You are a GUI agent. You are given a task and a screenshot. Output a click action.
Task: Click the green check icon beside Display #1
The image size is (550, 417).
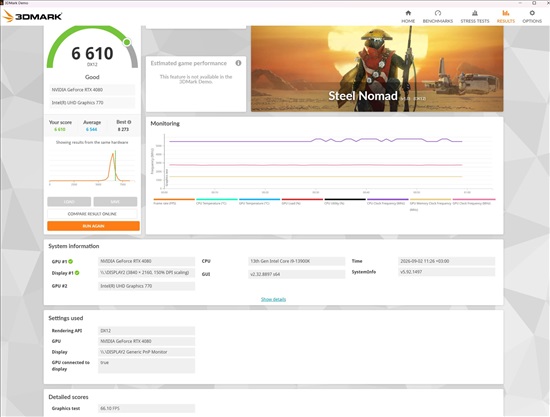point(77,273)
